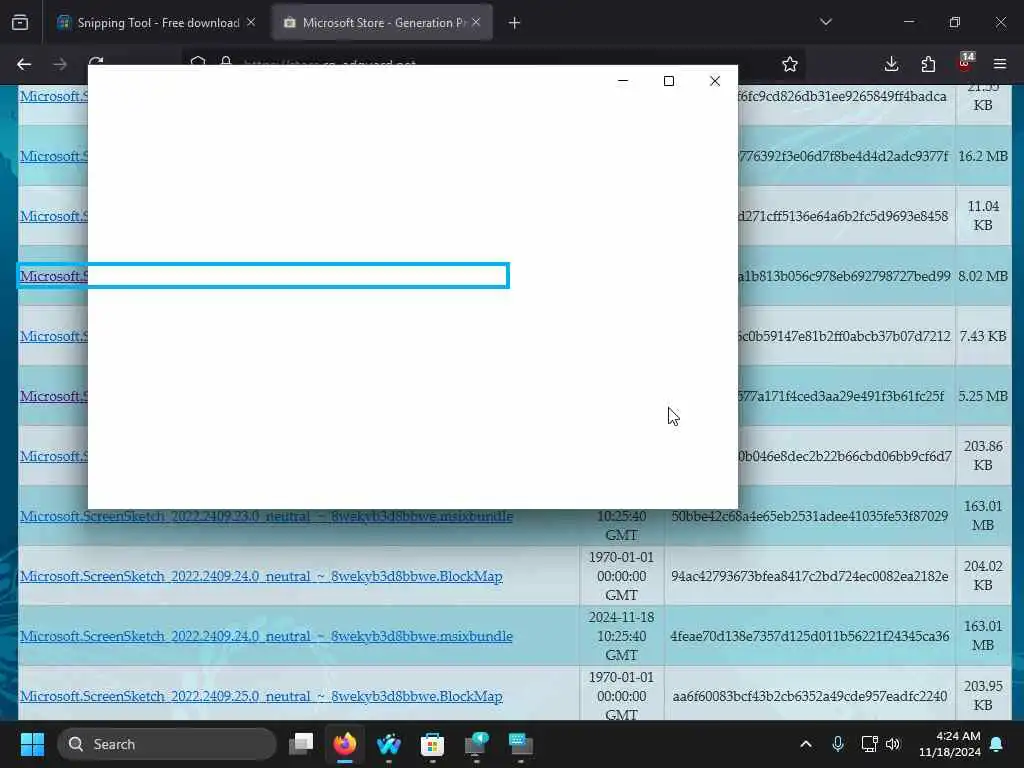The height and width of the screenshot is (768, 1024).
Task: Click the hash aa6f60083bcf43b2cb6352a49cde957eadfc2240
Action: (810, 697)
